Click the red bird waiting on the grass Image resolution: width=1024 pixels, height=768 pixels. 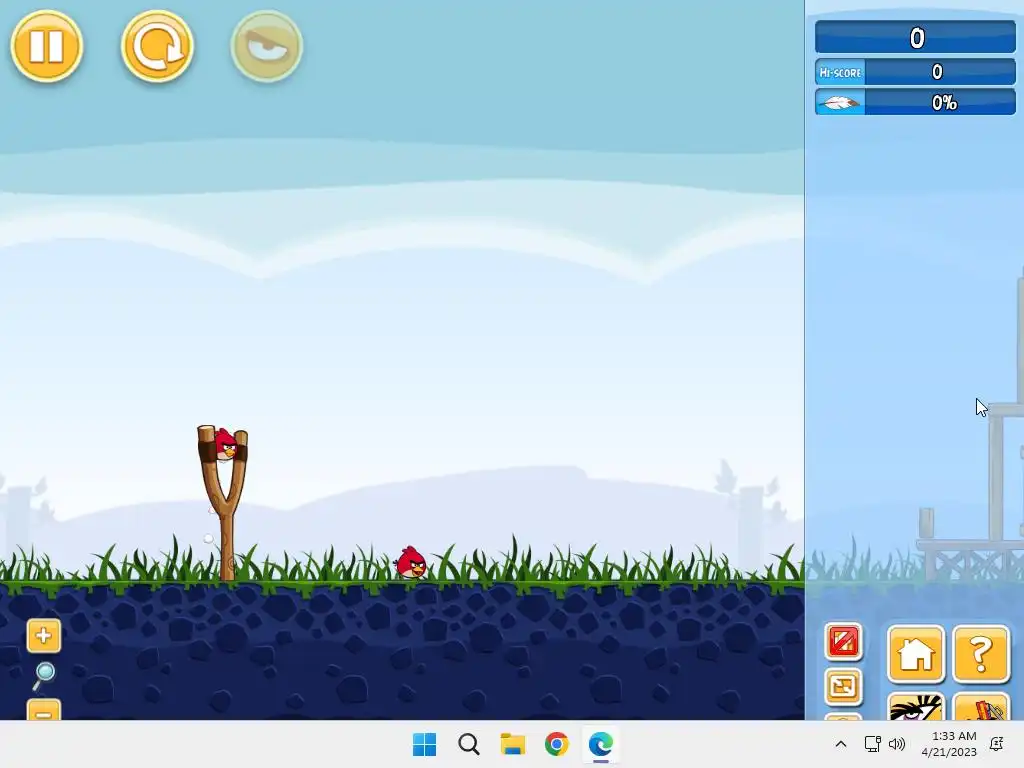pyautogui.click(x=411, y=563)
